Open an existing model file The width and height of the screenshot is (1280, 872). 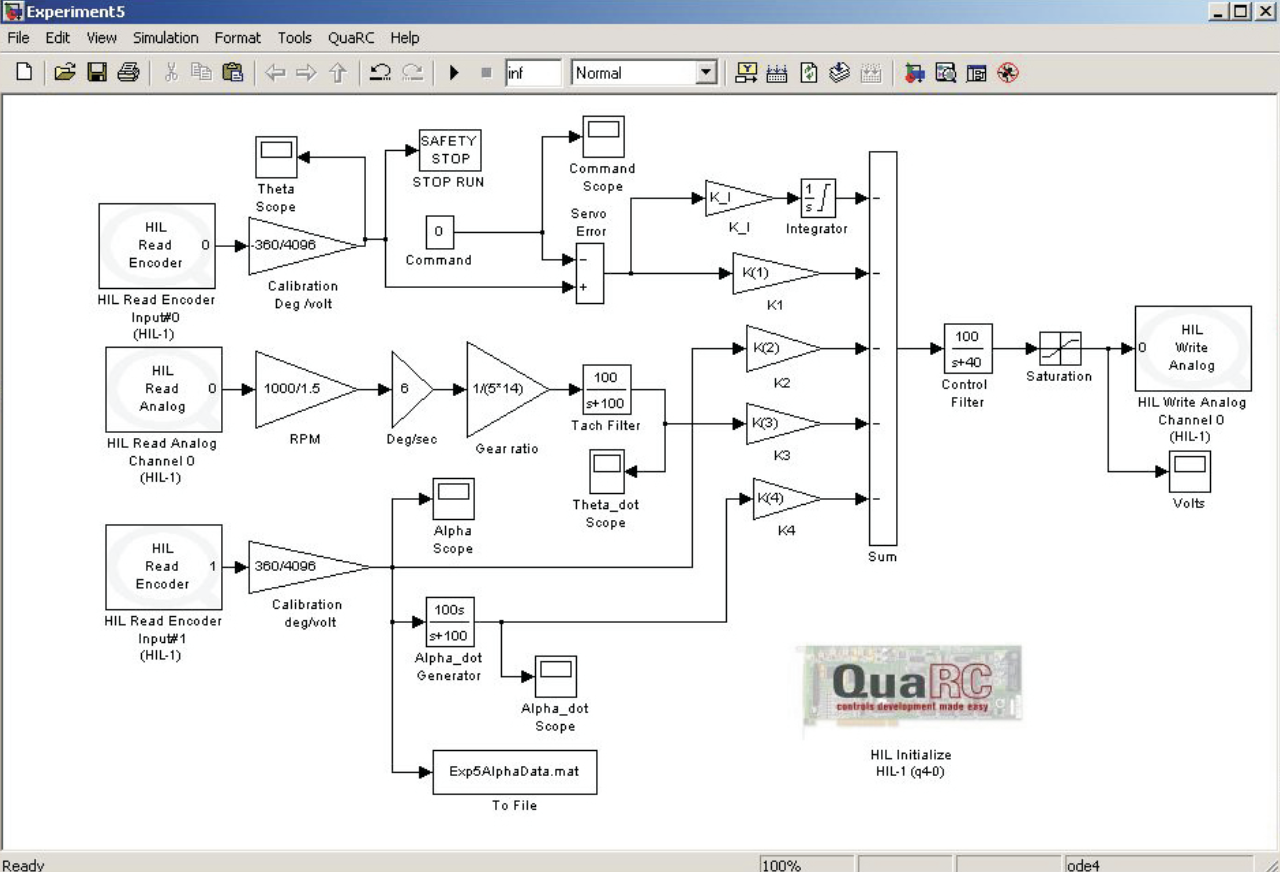(x=64, y=72)
